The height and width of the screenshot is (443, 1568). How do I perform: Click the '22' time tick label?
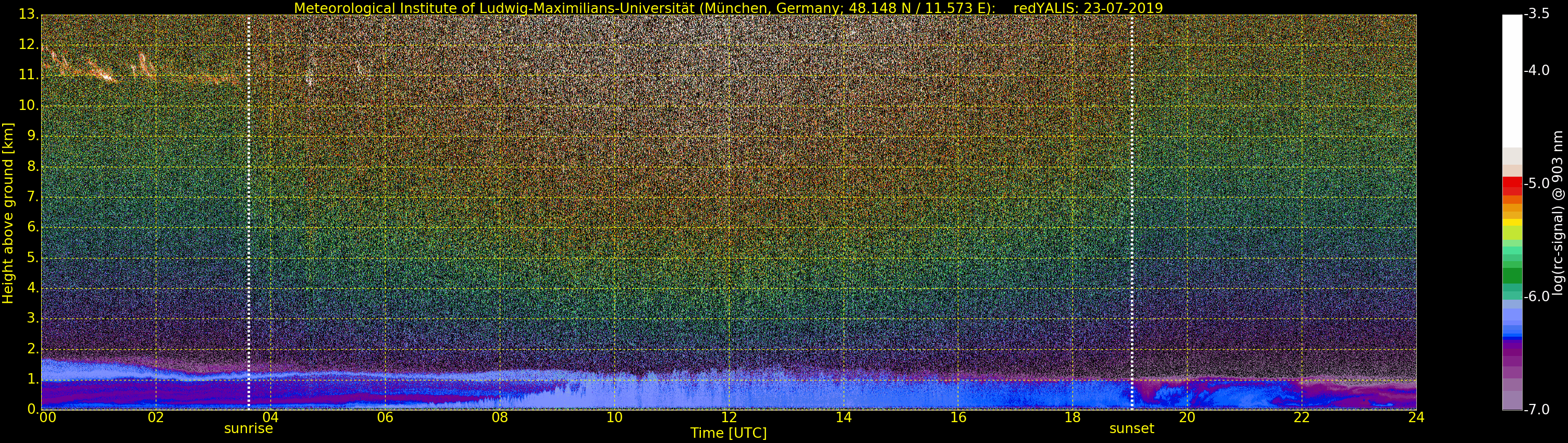click(x=1301, y=417)
